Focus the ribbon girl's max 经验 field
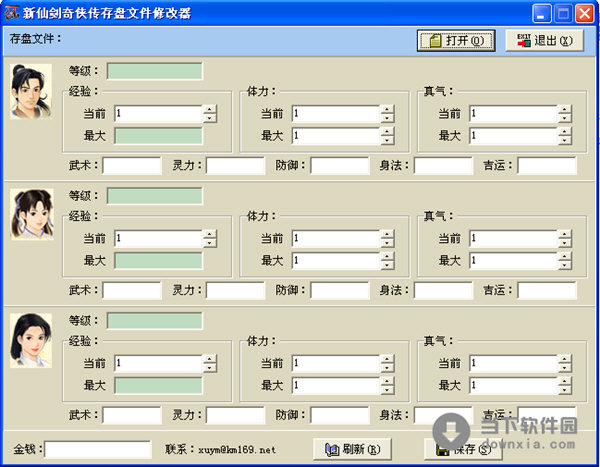This screenshot has width=600, height=467. (x=158, y=261)
